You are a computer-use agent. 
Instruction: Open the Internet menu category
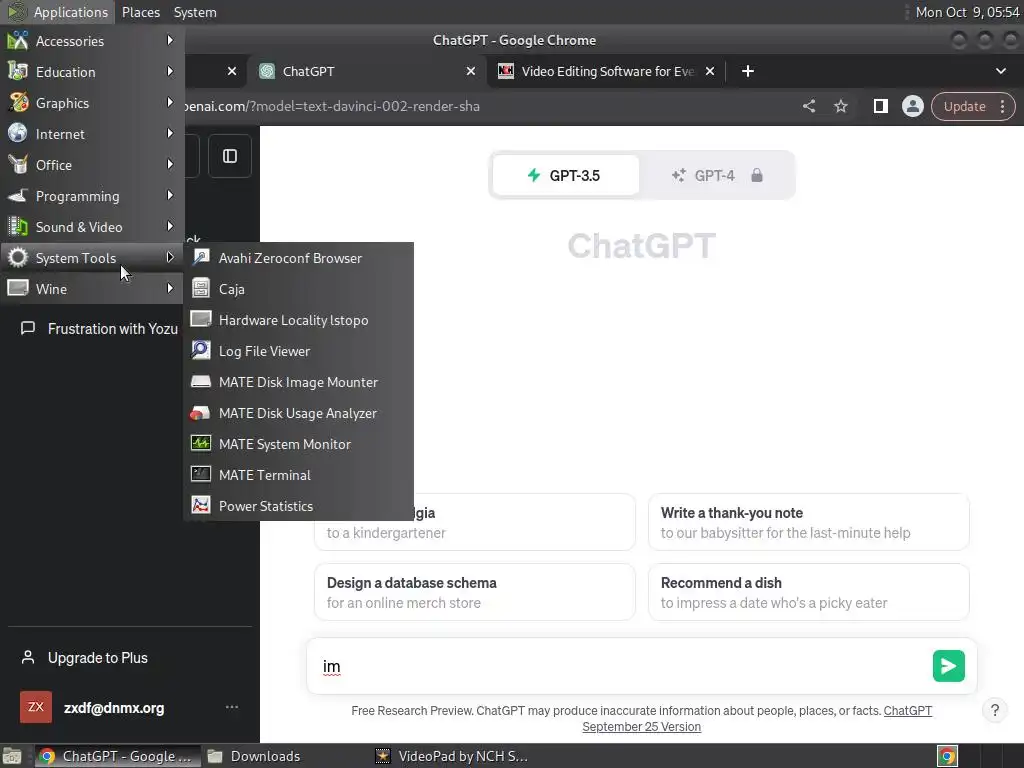[92, 134]
